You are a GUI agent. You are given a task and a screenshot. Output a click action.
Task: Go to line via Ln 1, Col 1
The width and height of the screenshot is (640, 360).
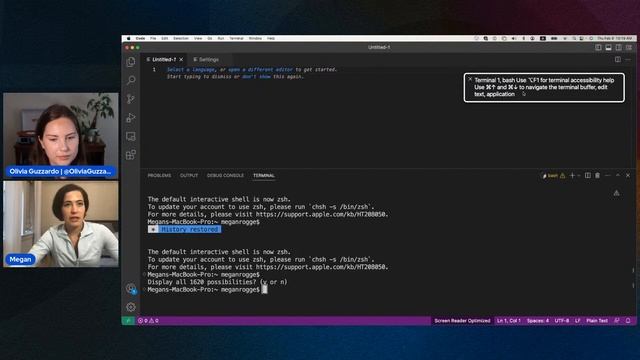(509, 321)
